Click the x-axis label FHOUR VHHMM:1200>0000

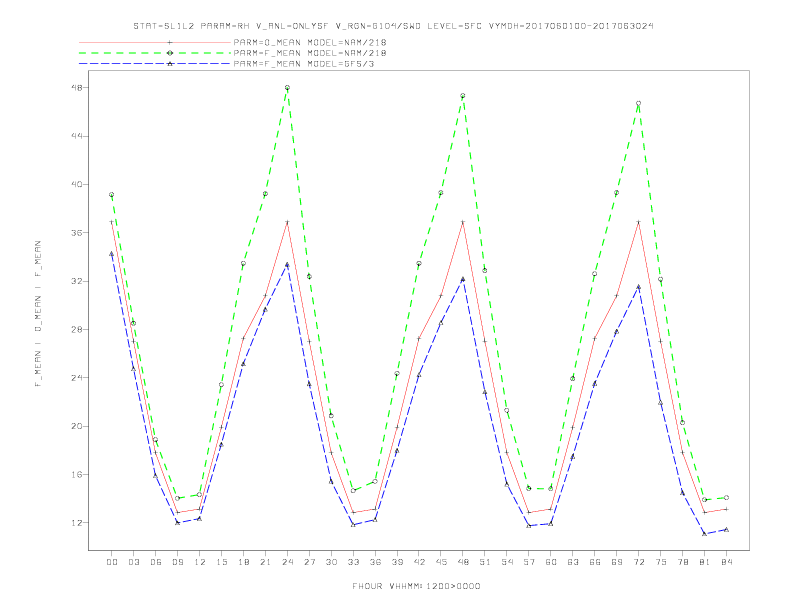pyautogui.click(x=416, y=586)
